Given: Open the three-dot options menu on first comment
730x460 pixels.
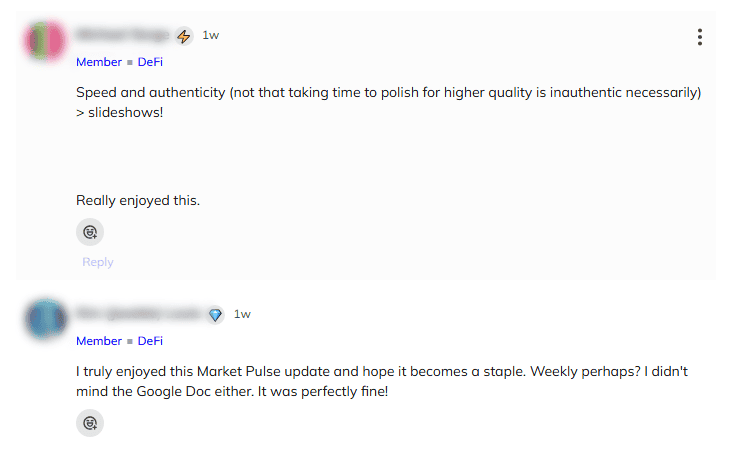Looking at the screenshot, I should pyautogui.click(x=699, y=37).
